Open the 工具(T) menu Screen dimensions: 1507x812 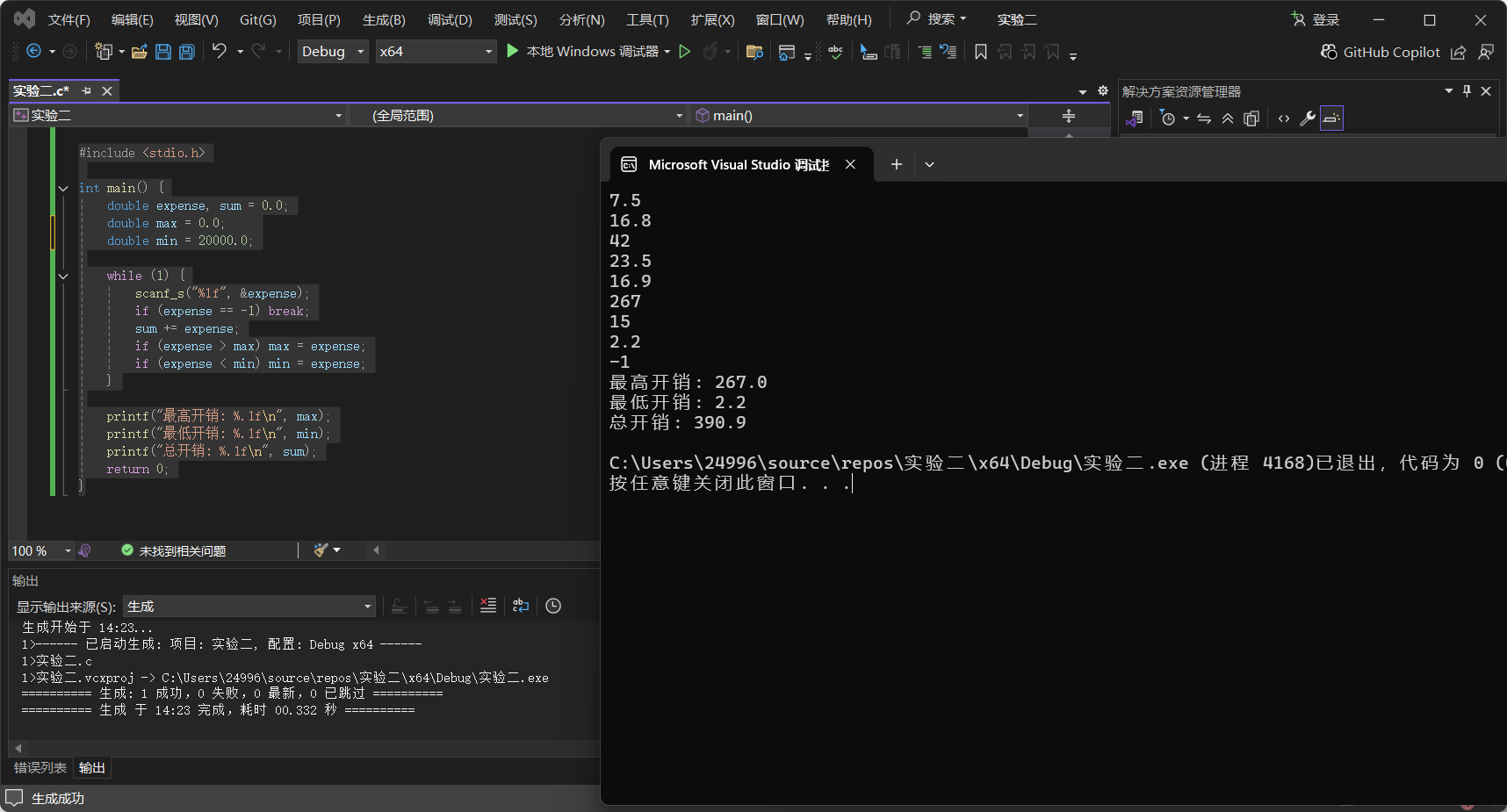647,19
